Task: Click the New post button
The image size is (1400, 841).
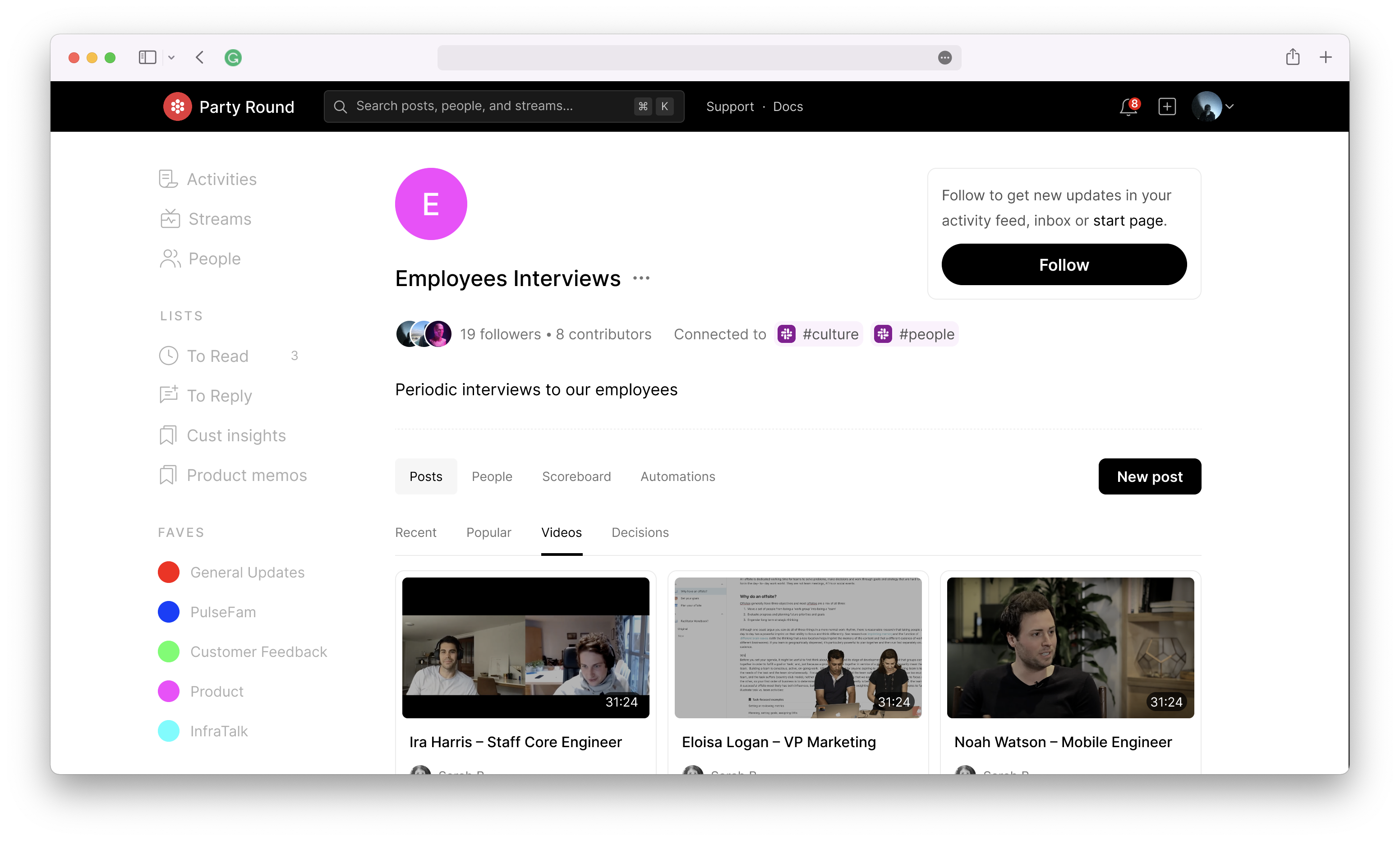Action: (1149, 476)
